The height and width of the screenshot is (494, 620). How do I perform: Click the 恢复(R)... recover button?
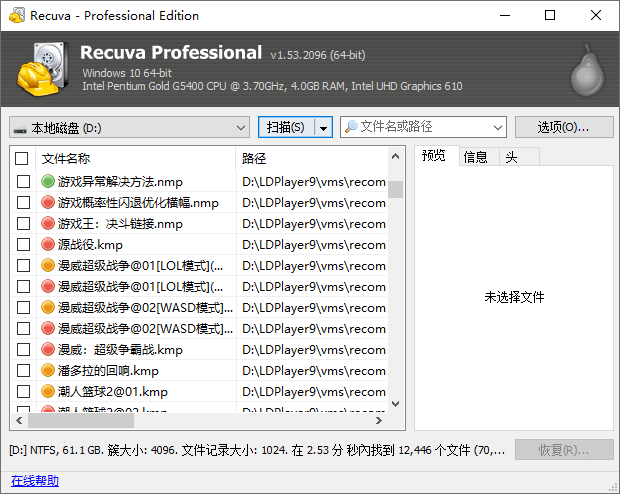point(564,450)
